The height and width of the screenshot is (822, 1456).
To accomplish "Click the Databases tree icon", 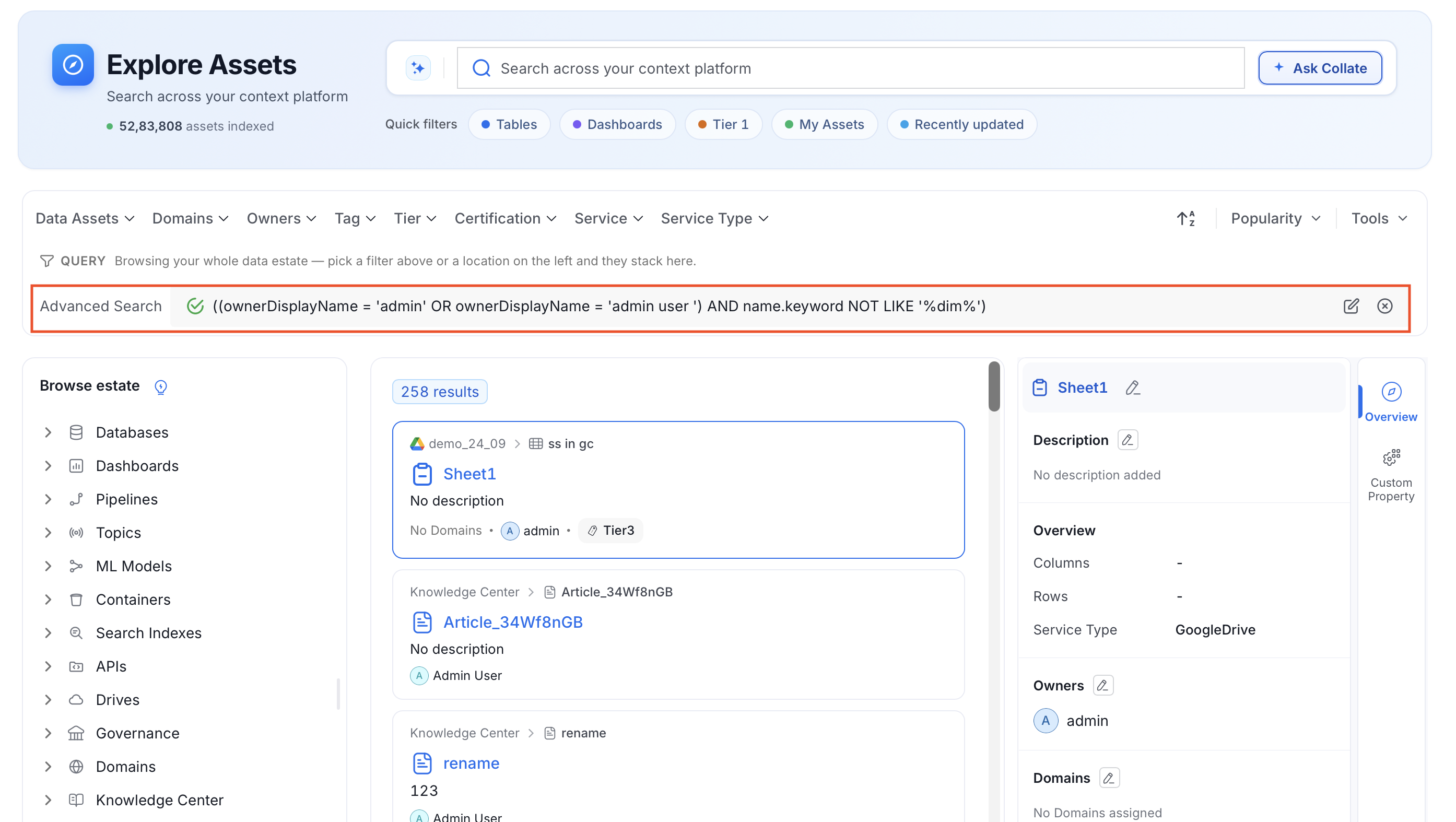I will coord(76,432).
